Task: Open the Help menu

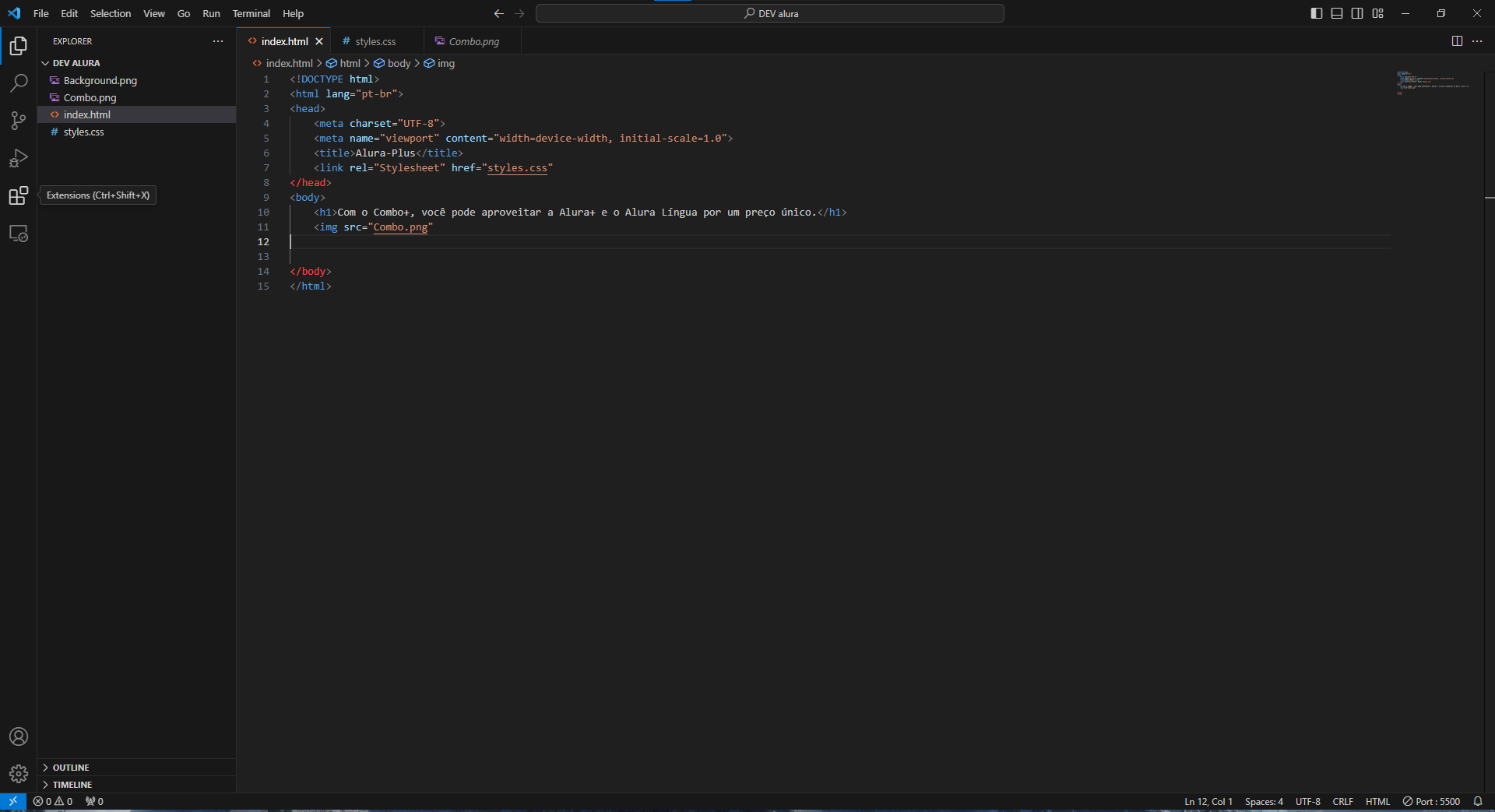Action: pos(293,13)
